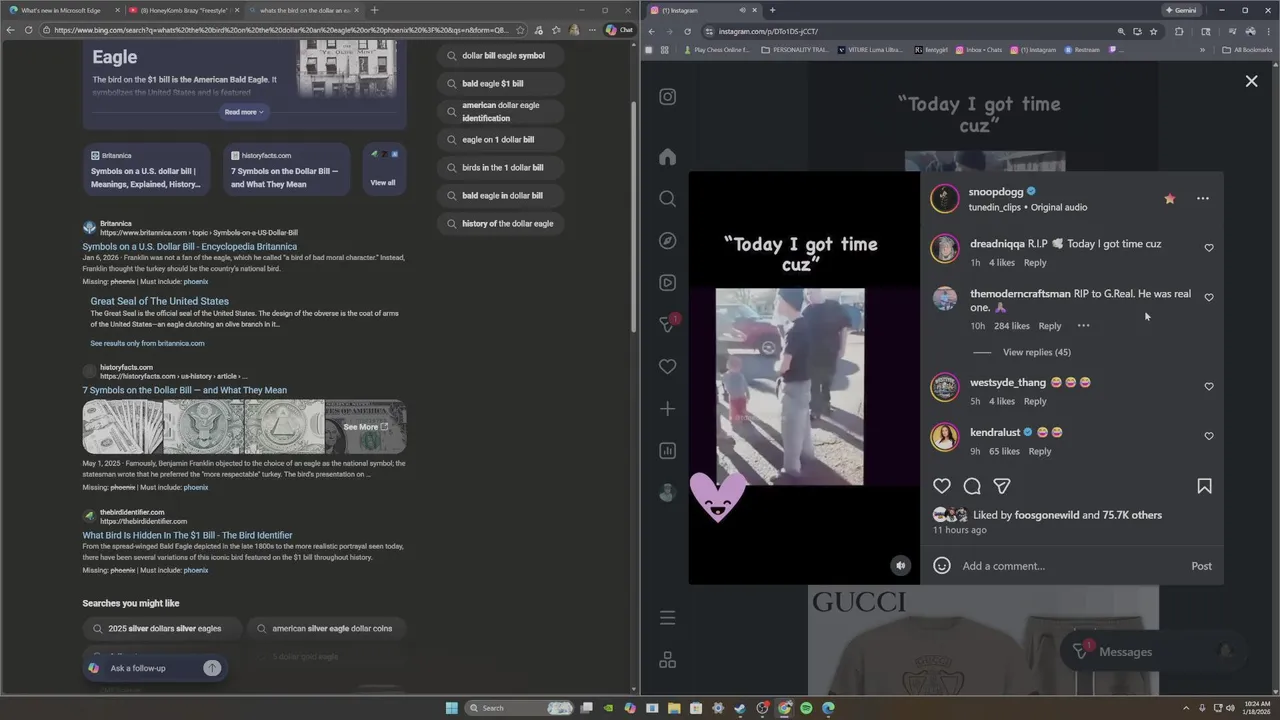The image size is (1280, 720).
Task: Save the post with bookmark icon
Action: point(1204,486)
